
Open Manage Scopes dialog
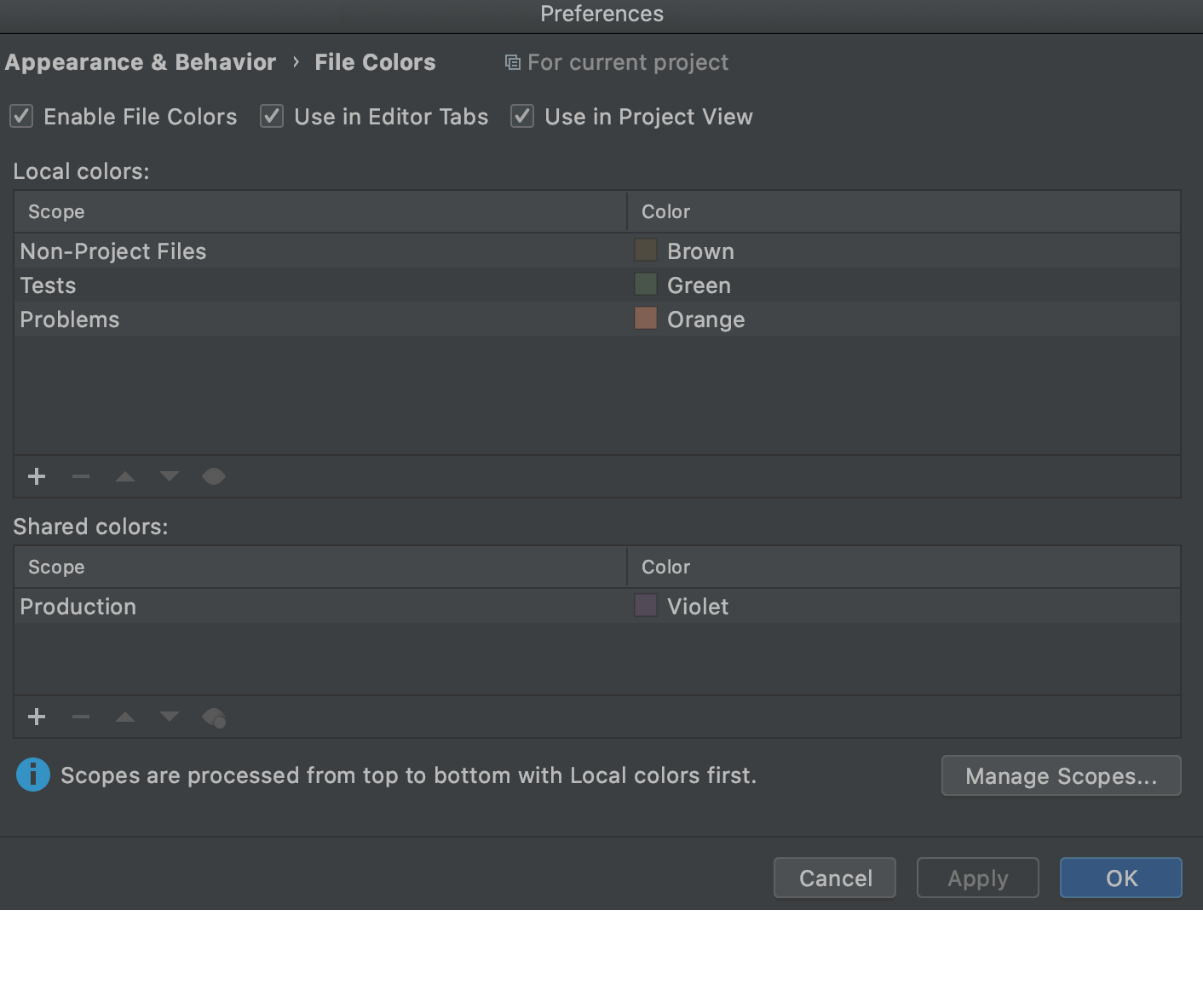point(1061,775)
